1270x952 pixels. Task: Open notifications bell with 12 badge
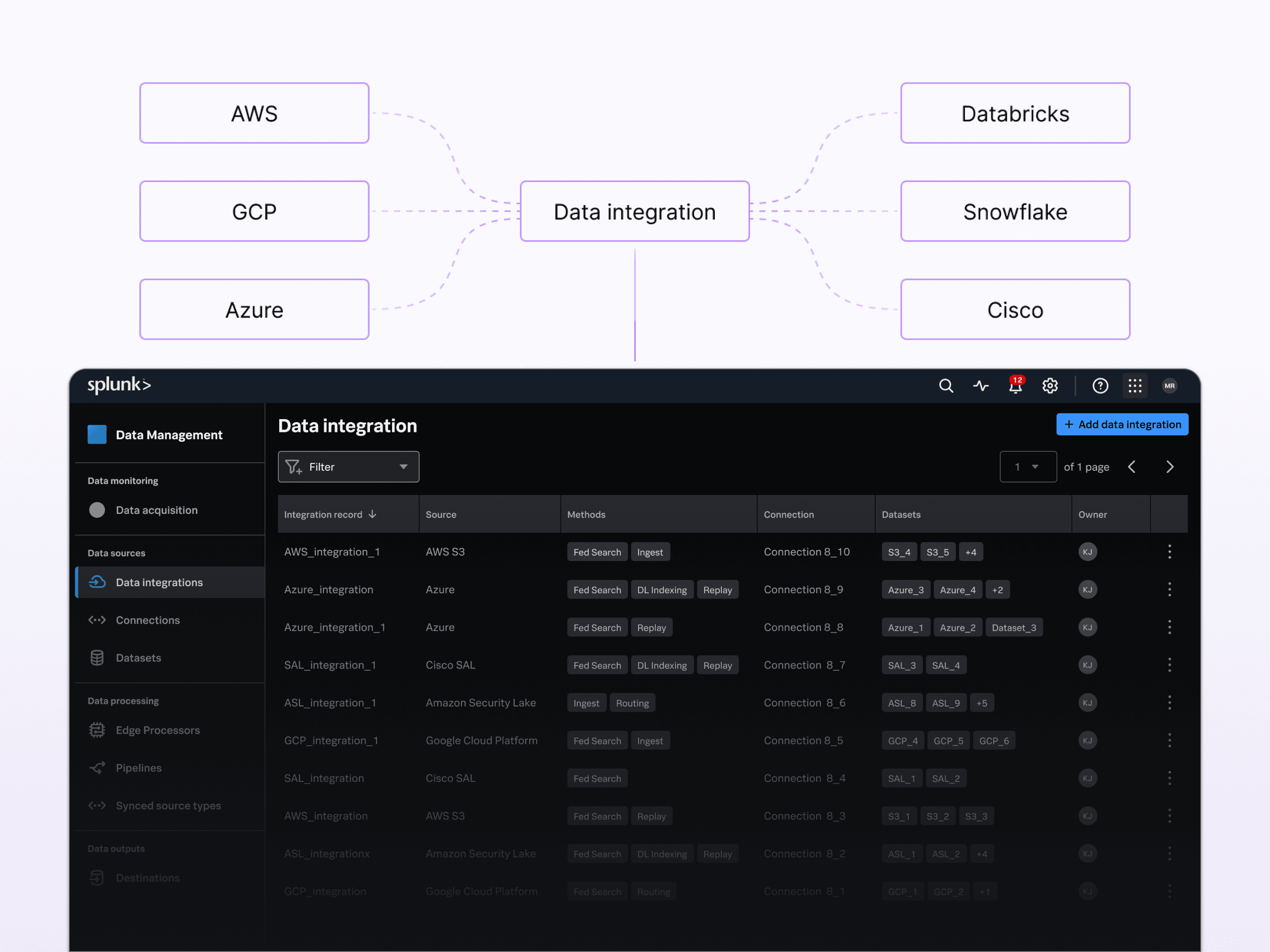coord(1015,386)
